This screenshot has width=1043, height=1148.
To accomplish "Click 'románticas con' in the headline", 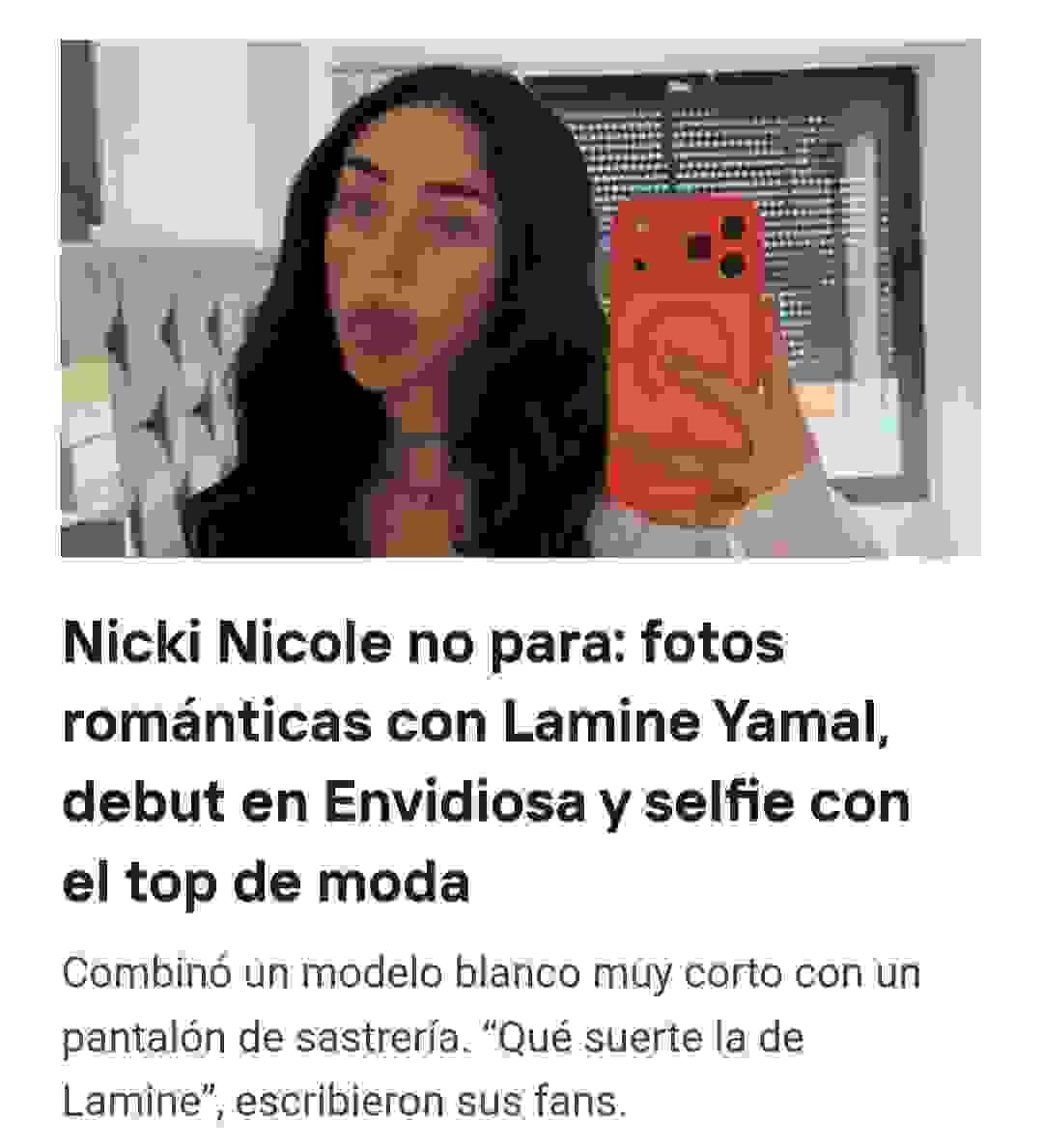I will pos(274,722).
